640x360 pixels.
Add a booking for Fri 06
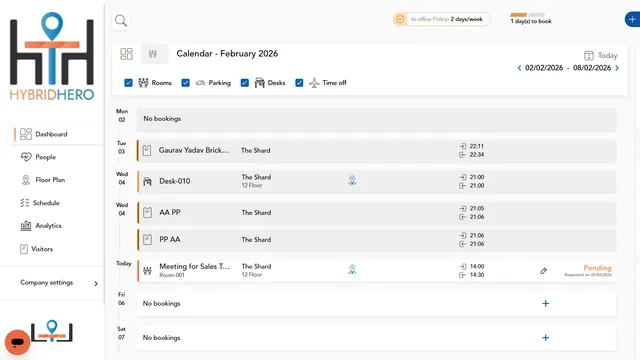(545, 303)
